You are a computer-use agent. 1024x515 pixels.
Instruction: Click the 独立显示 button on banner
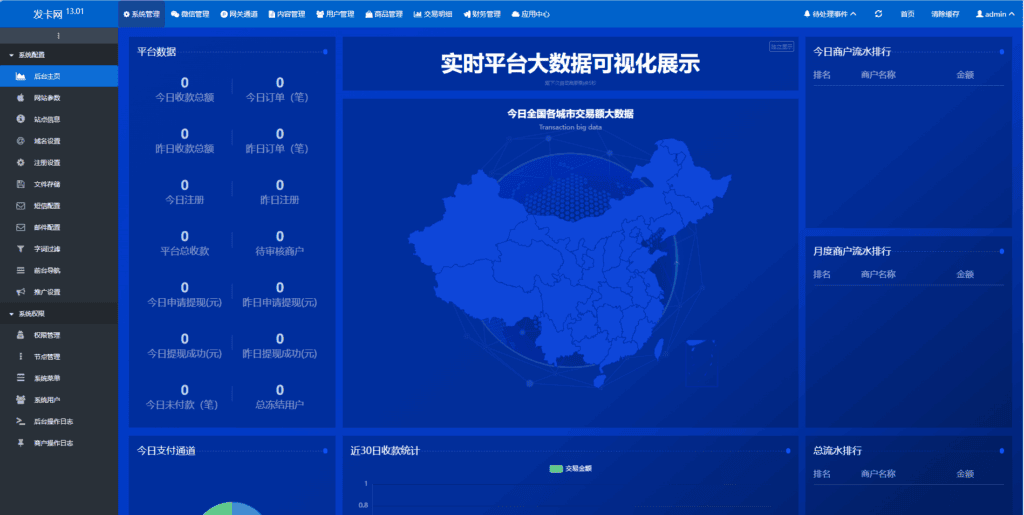coord(782,46)
